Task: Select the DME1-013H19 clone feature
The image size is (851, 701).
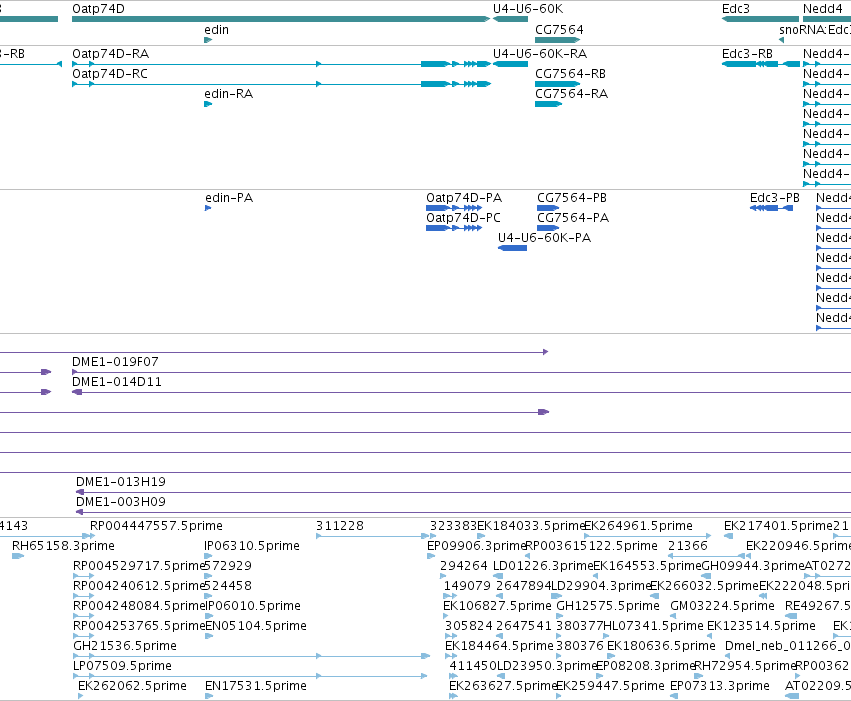Action: click(463, 492)
